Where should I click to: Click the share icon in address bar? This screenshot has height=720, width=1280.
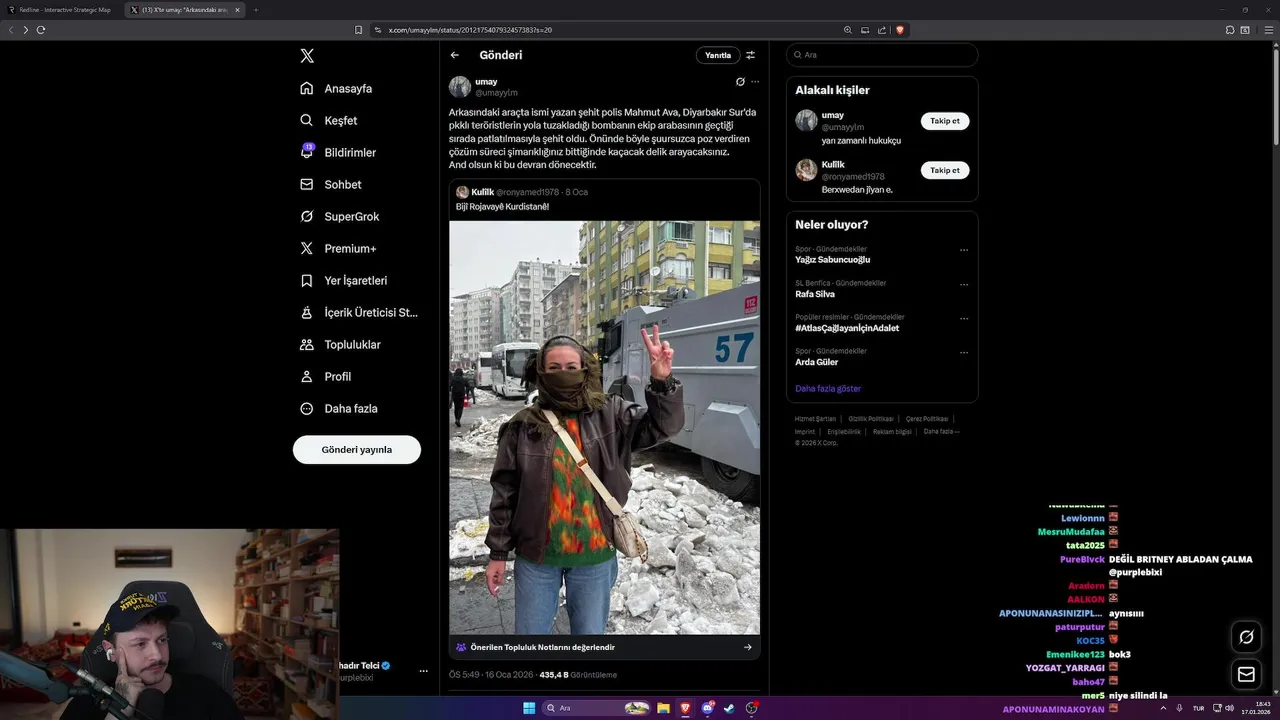[881, 30]
